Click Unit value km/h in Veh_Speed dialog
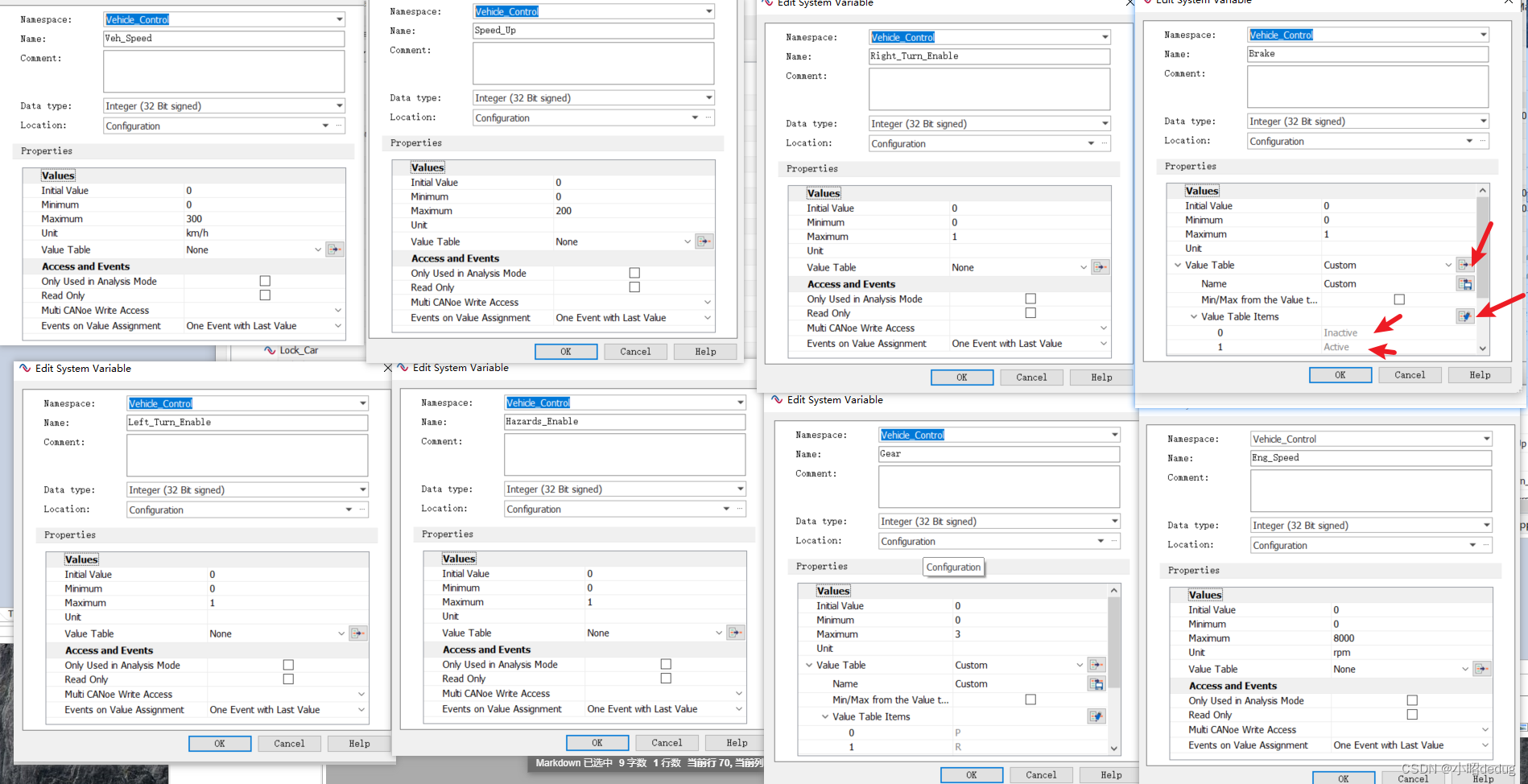This screenshot has height=784, width=1528. (x=197, y=233)
